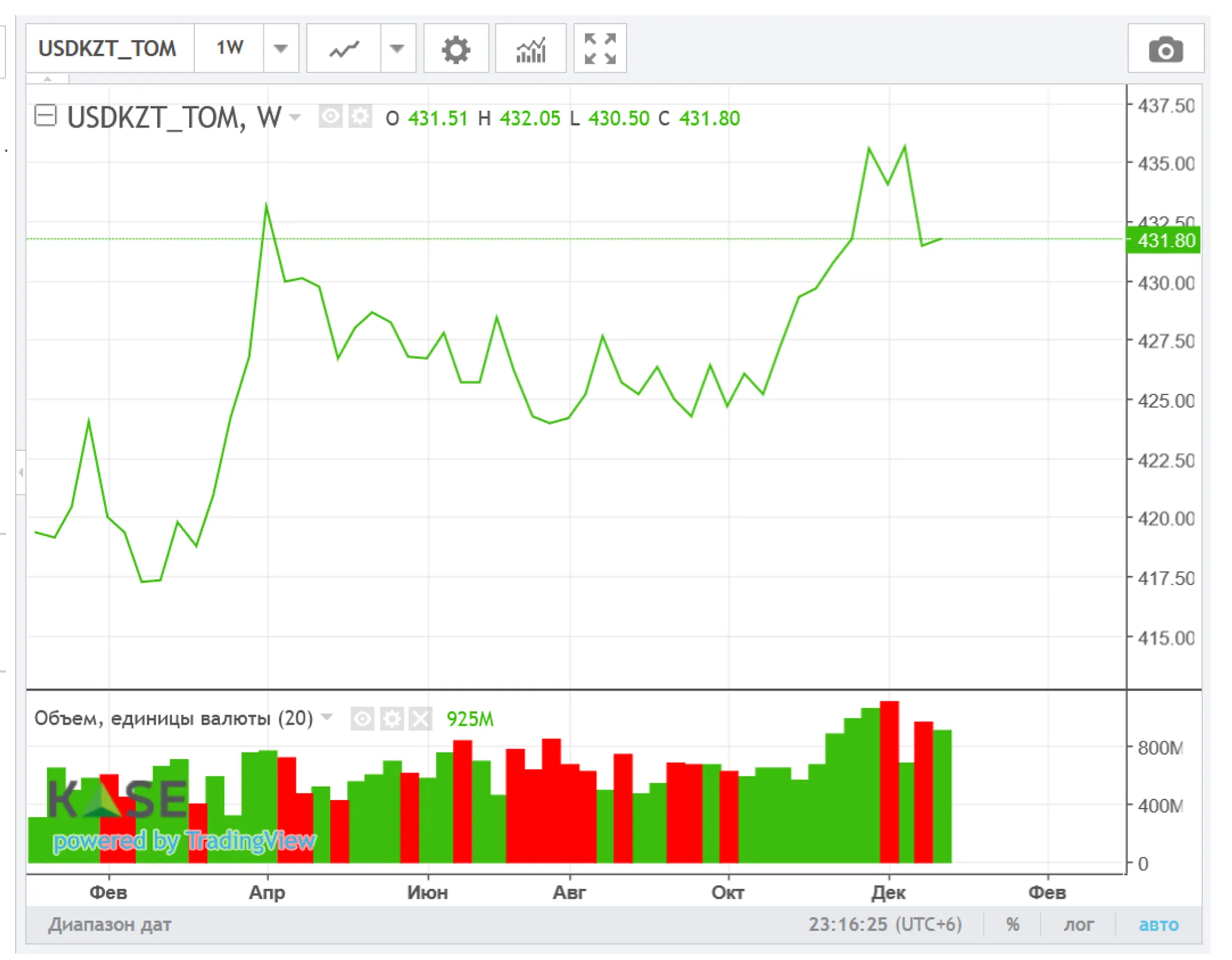This screenshot has height=960, width=1232.
Task: Toggle percent scale mode
Action: (x=1012, y=924)
